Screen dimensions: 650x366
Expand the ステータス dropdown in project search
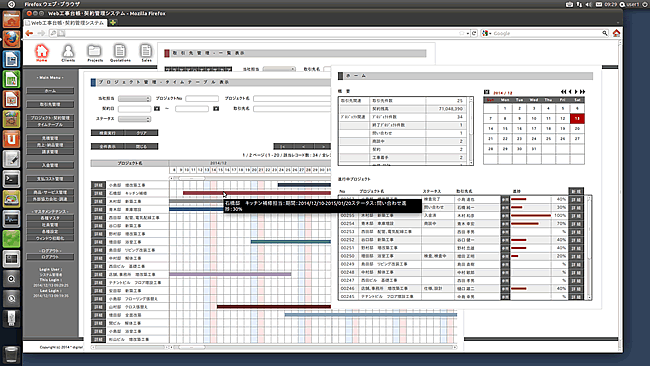(134, 119)
